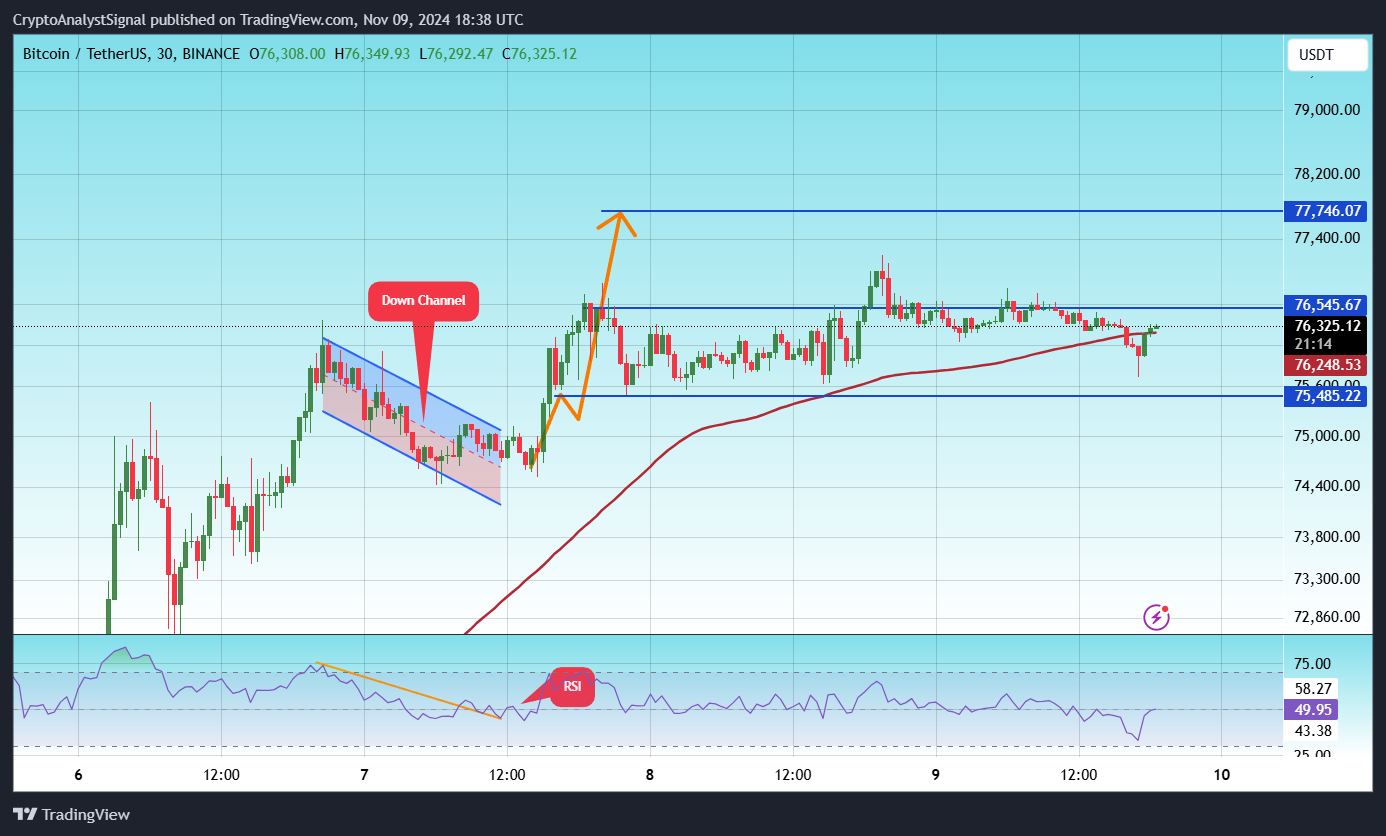The image size is (1386, 836).
Task: Click the high value H76,349.93
Action: click(372, 54)
